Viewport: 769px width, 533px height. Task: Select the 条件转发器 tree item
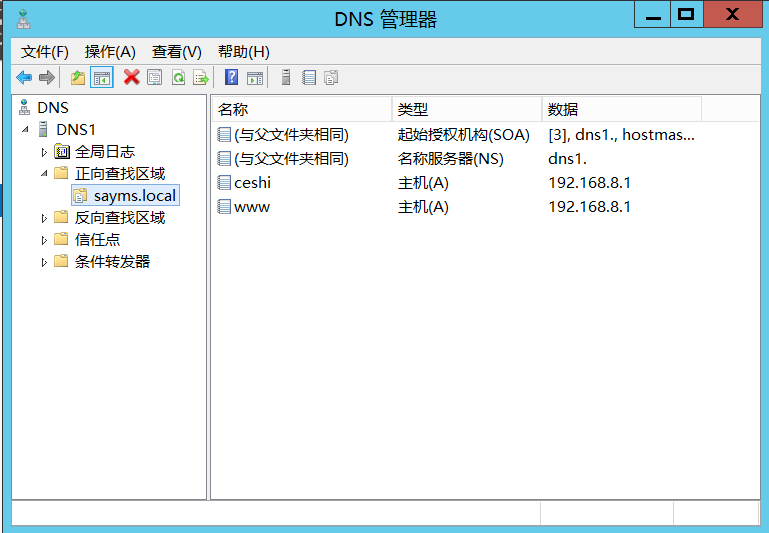tap(112, 261)
